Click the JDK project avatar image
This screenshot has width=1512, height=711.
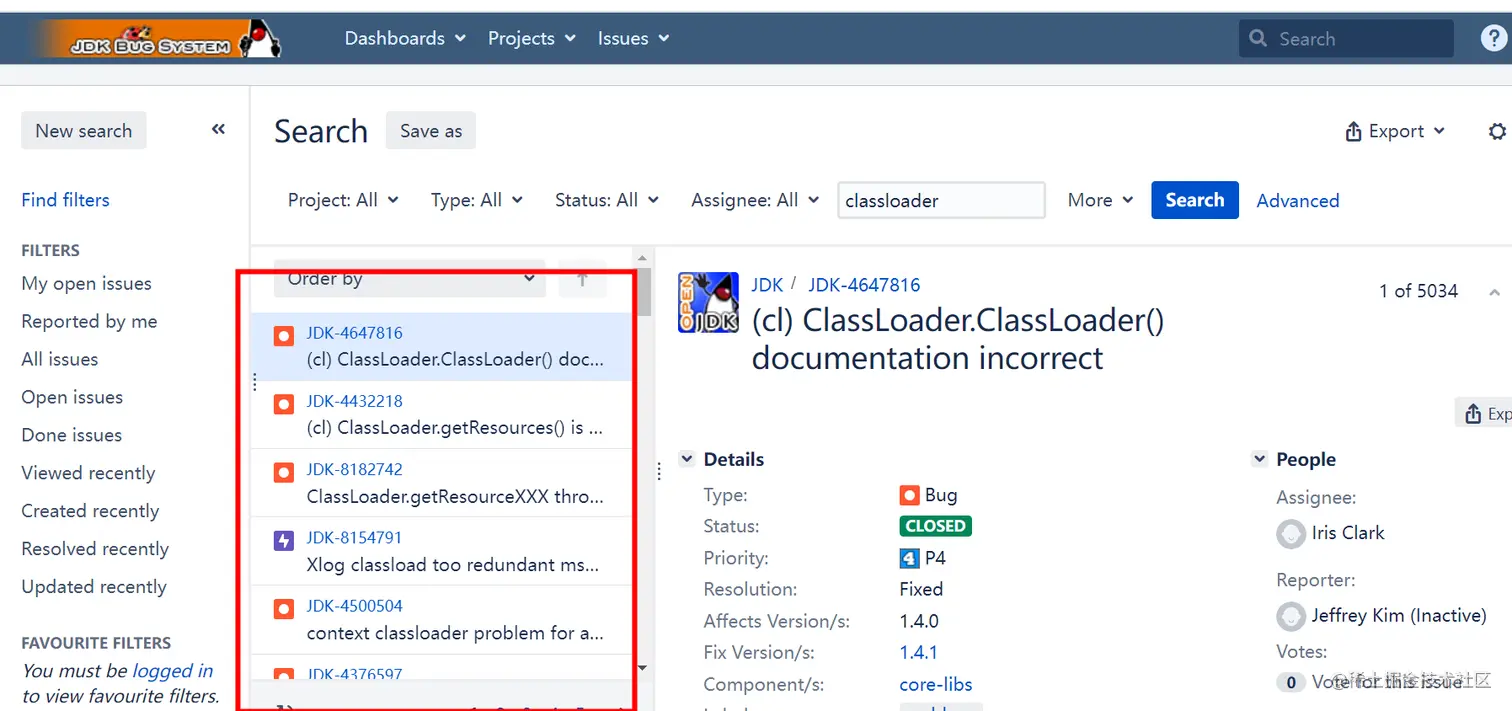[x=708, y=302]
